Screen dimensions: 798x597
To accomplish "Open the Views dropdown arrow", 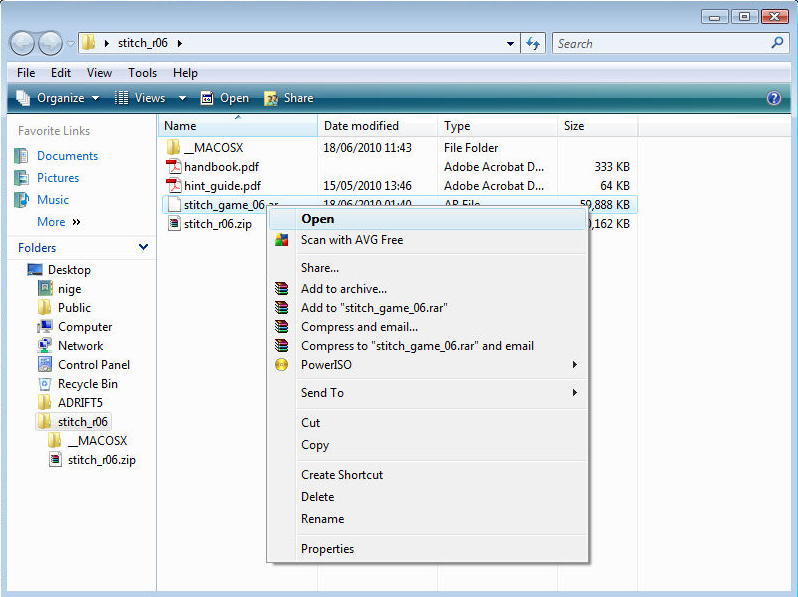I will coord(182,98).
